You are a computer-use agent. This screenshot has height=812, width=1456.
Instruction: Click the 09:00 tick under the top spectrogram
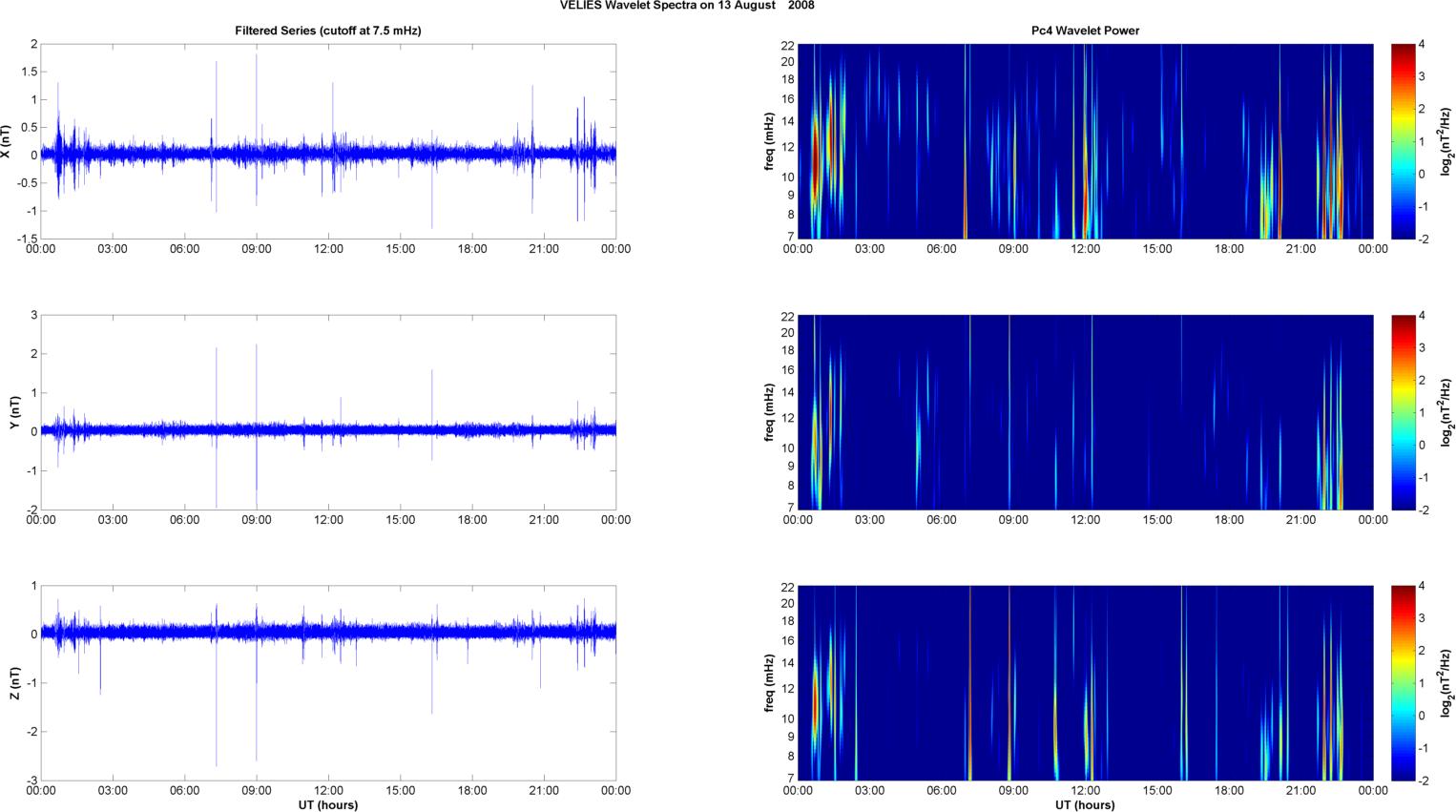[x=1013, y=249]
